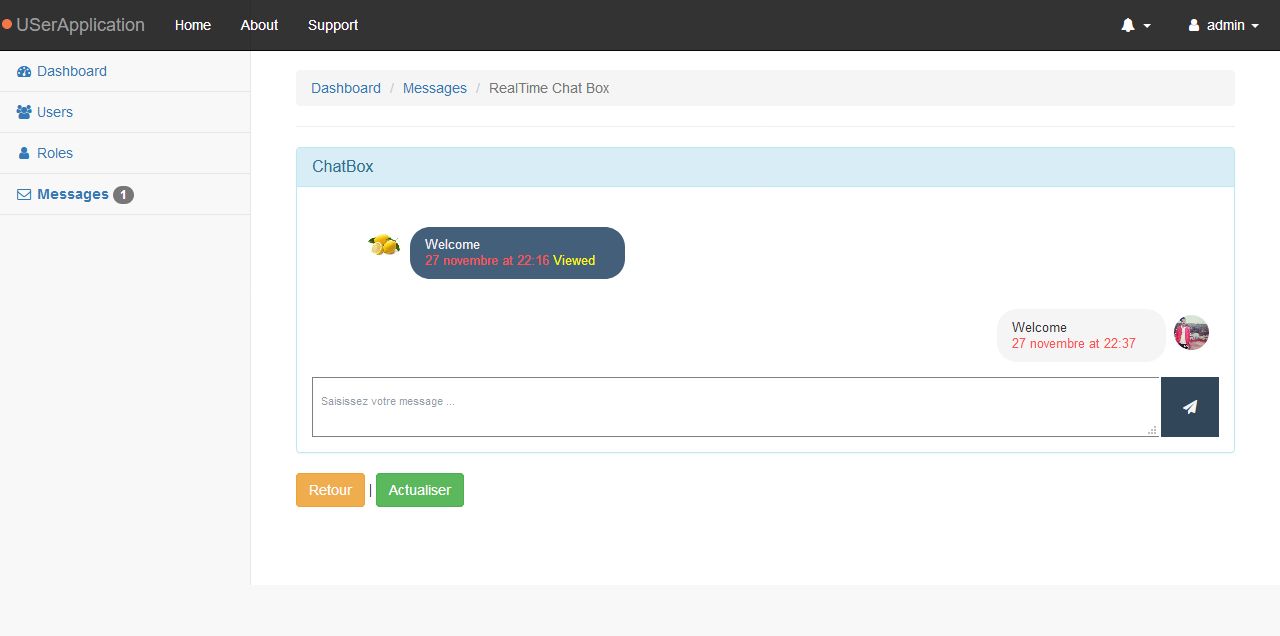The width and height of the screenshot is (1280, 636).
Task: Click the notification bell icon
Action: tap(1128, 25)
